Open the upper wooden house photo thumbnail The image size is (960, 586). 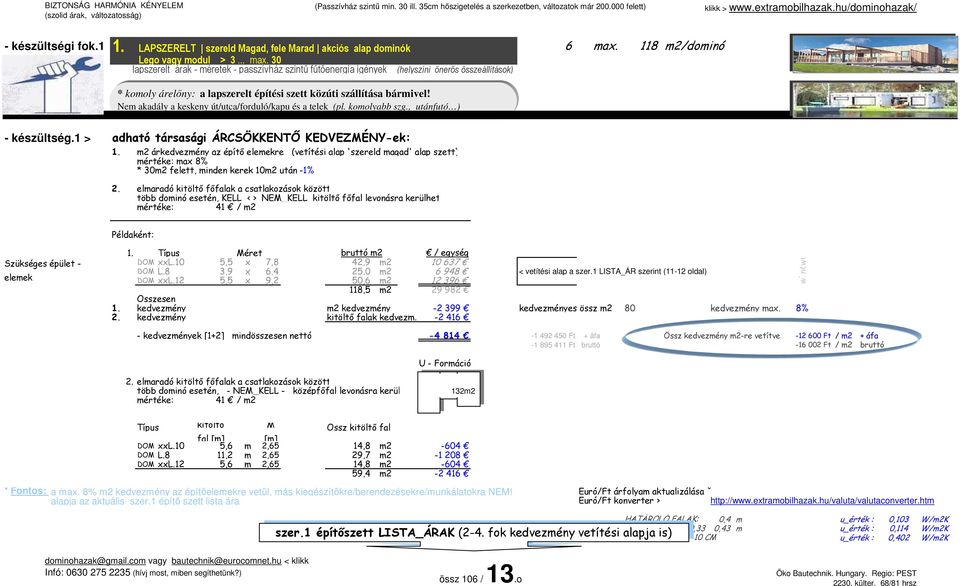[x=874, y=54]
